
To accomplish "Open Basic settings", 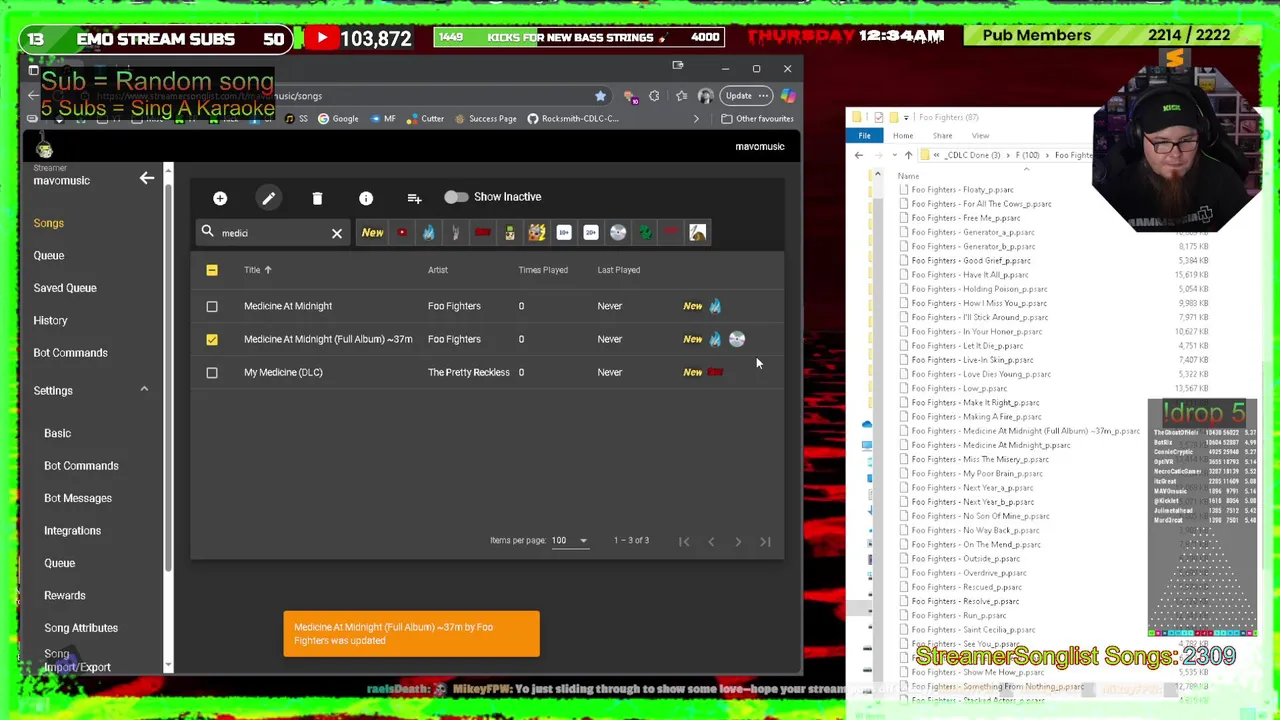I will [x=57, y=433].
